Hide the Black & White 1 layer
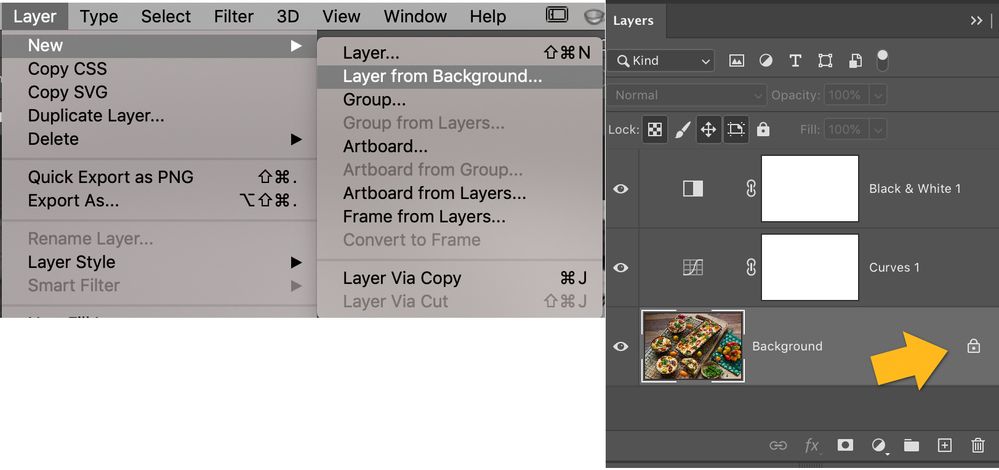Viewport: 999px width, 470px height. tap(621, 189)
